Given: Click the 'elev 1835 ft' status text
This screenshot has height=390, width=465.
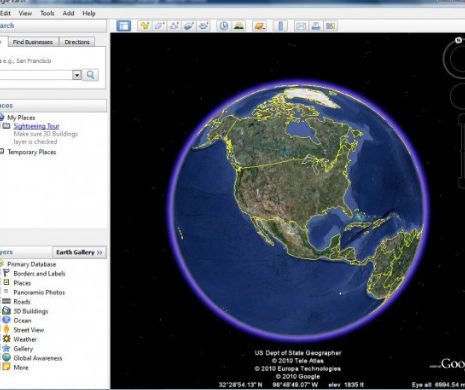Looking at the screenshot, I should (346, 385).
